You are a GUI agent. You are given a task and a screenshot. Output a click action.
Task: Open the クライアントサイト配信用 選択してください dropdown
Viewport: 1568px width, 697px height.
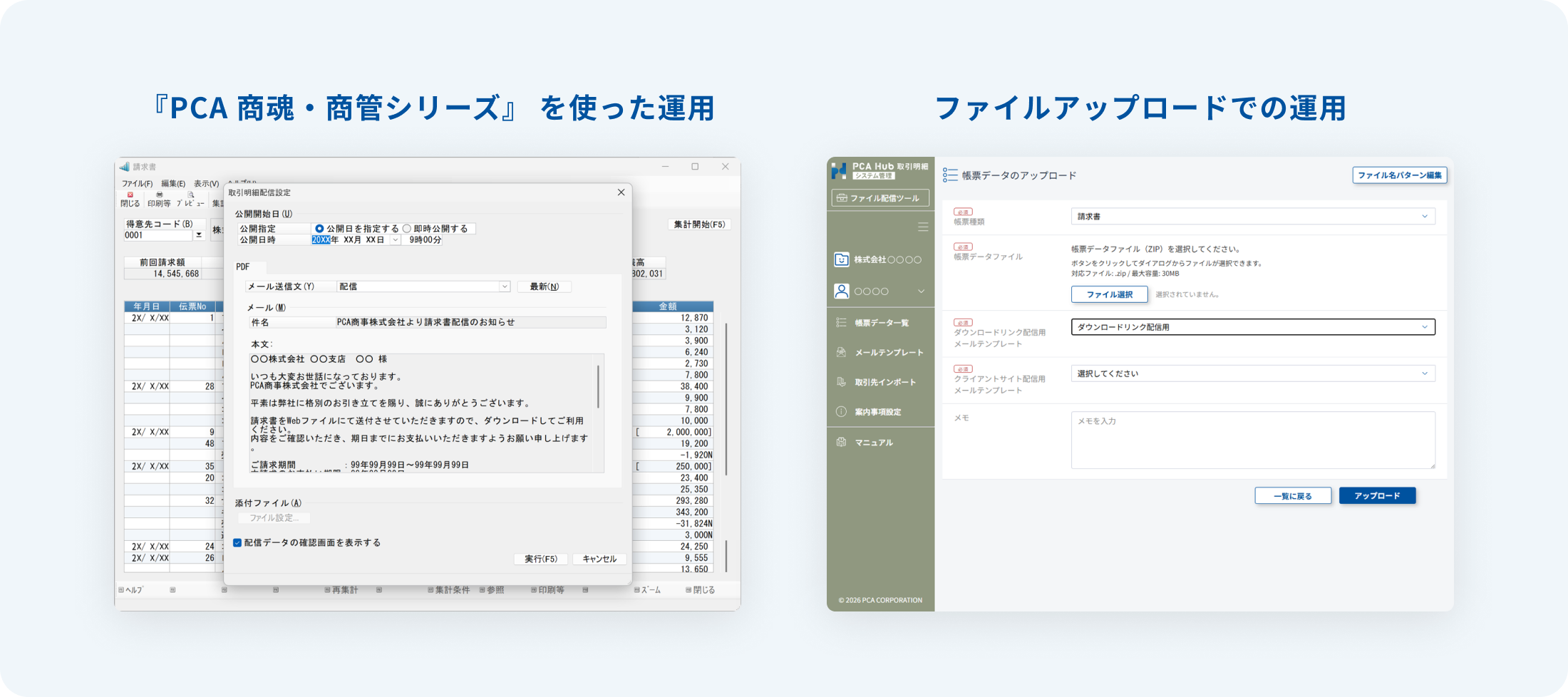pos(1253,373)
